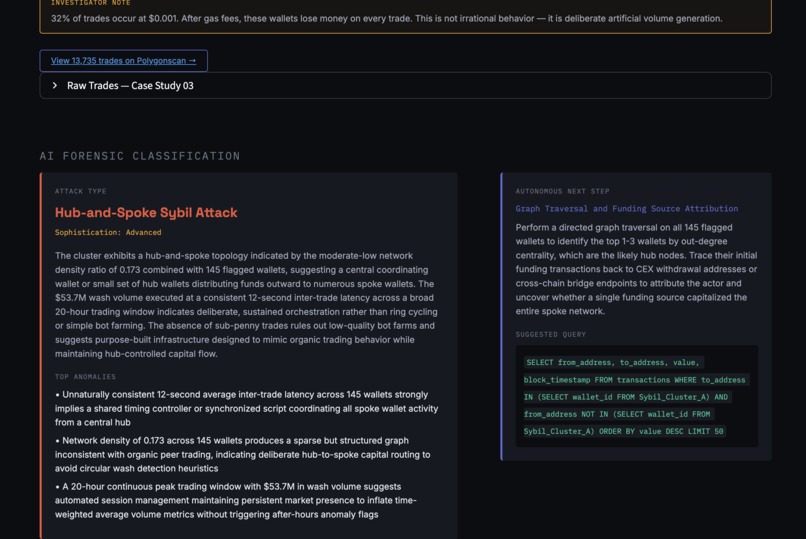The height and width of the screenshot is (539, 806).
Task: Click the block_timestamp FROM transactions query line
Action: coord(634,380)
